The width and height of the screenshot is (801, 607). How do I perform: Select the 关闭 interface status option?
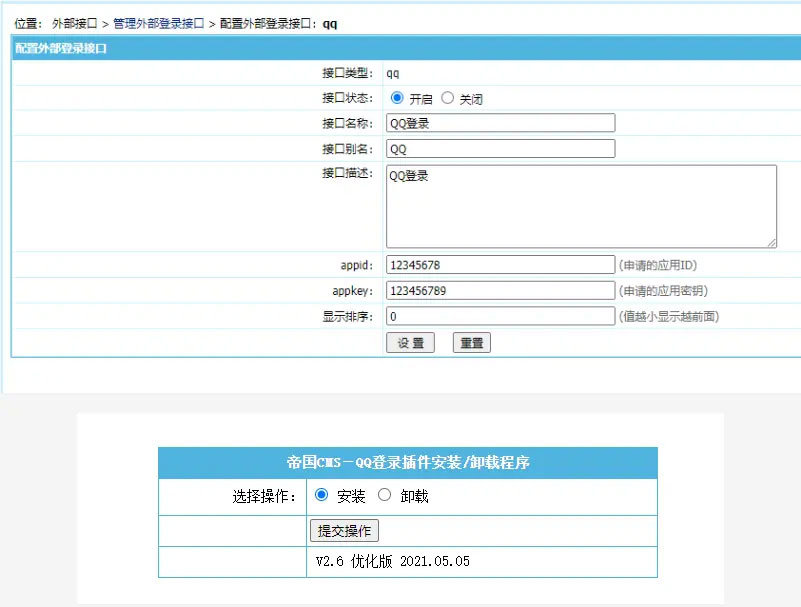coord(447,99)
